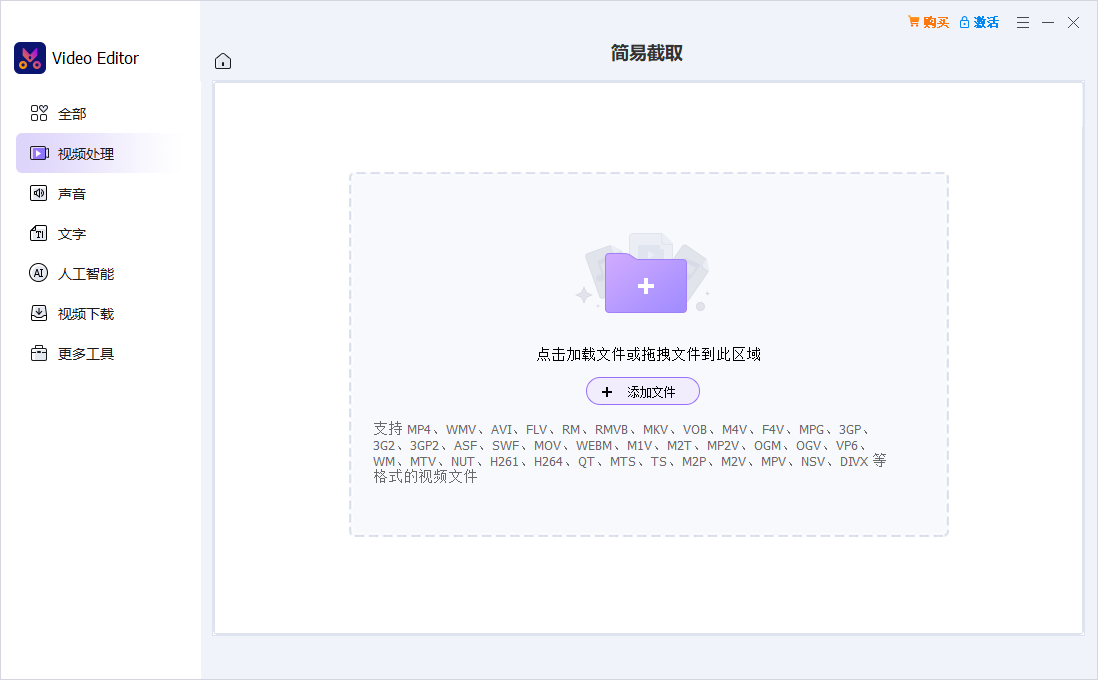
Task: Click the 购买 cart link
Action: coord(928,22)
